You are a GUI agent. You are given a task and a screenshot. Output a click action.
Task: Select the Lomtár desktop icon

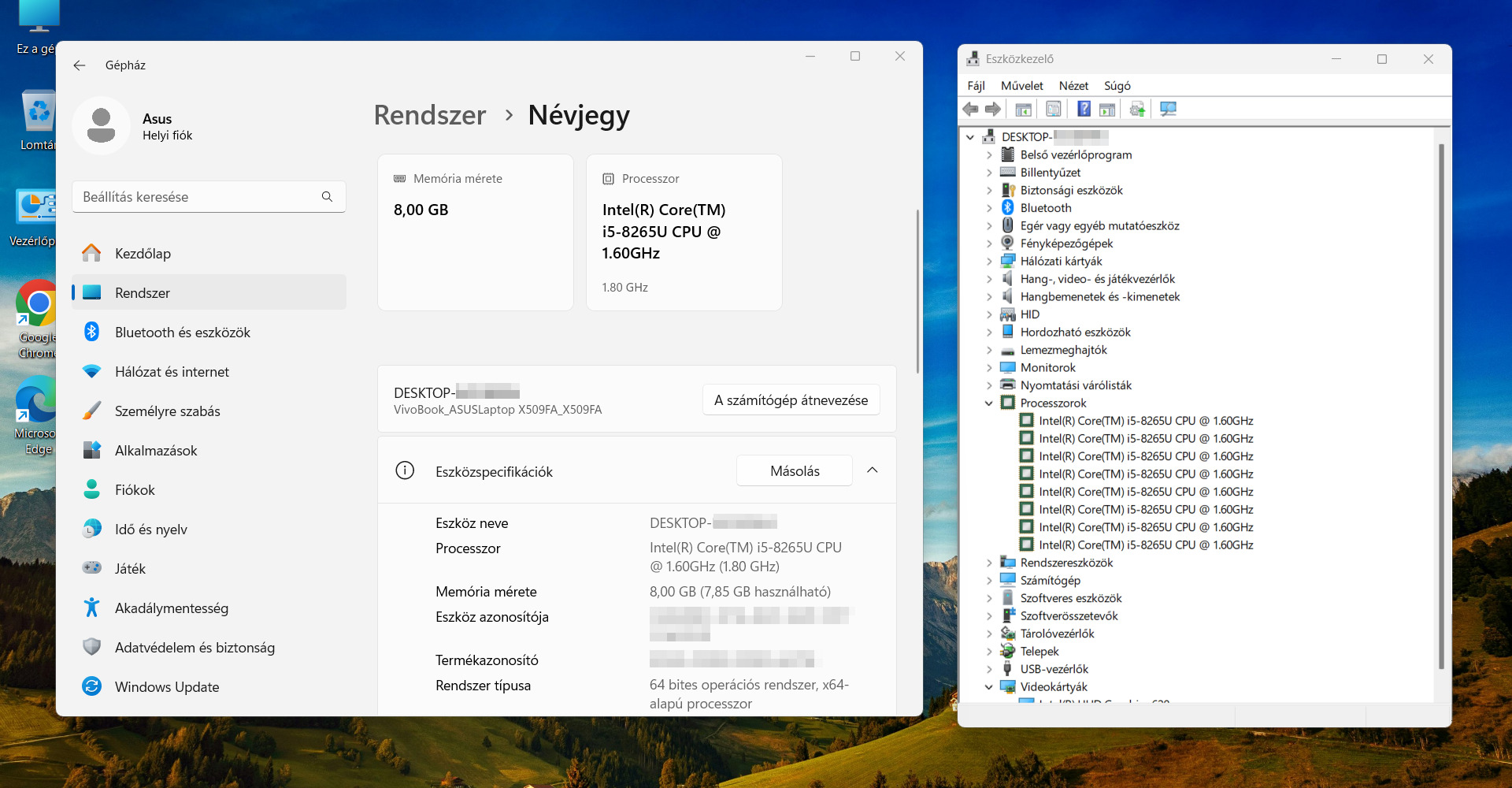click(x=38, y=120)
